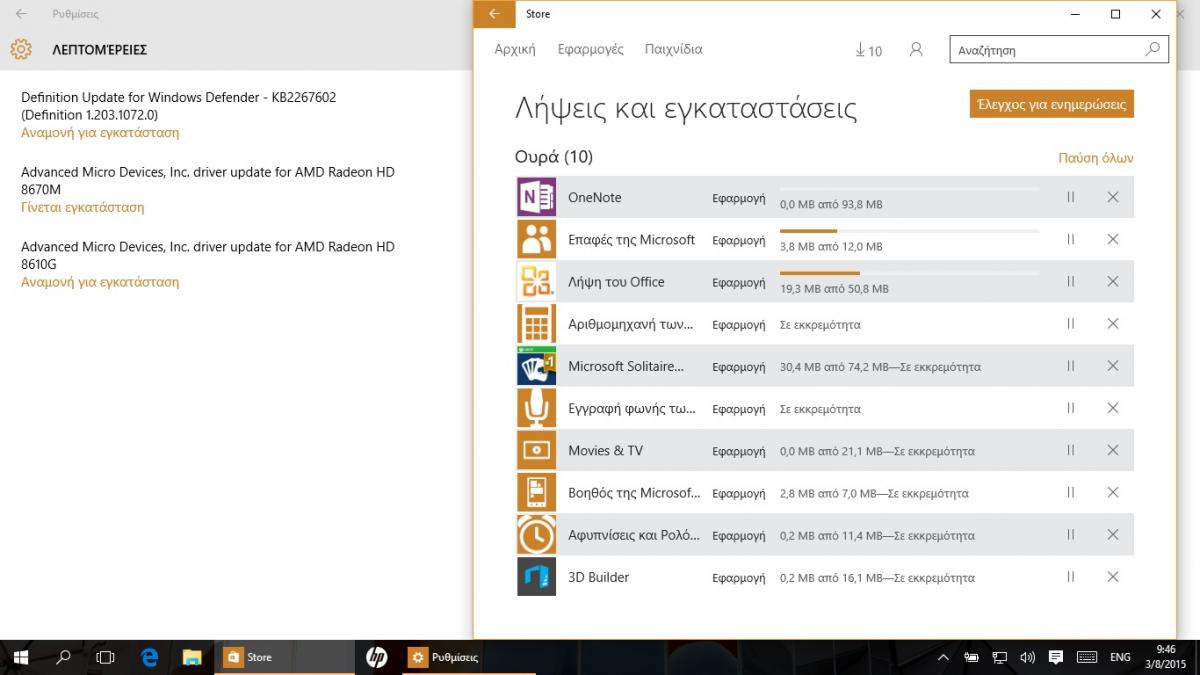
Task: Click the Λήψη του Office progress bar
Action: click(908, 273)
